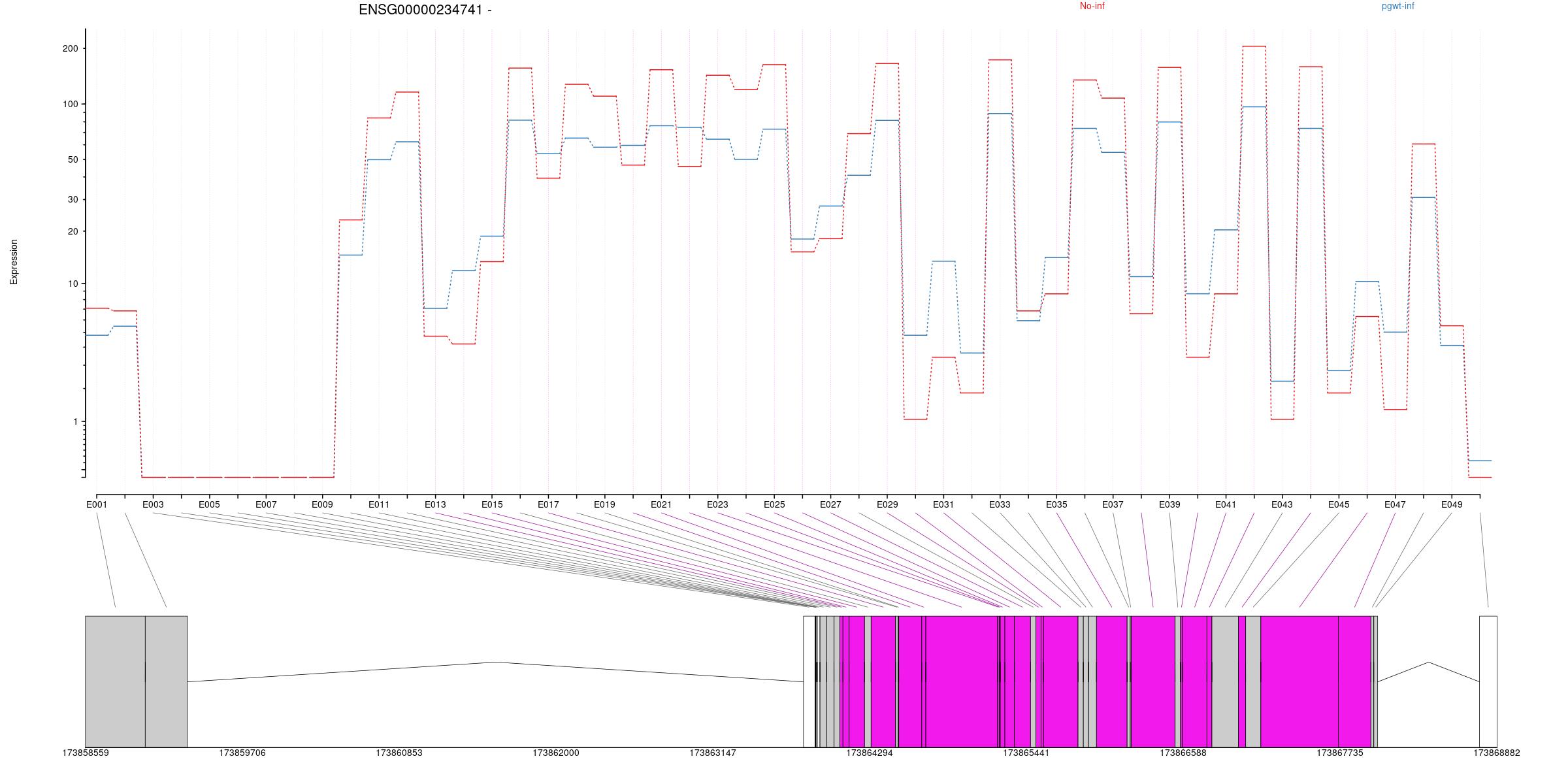1568x784 pixels.
Task: Click the y-axis value 50
Action: tap(73, 159)
